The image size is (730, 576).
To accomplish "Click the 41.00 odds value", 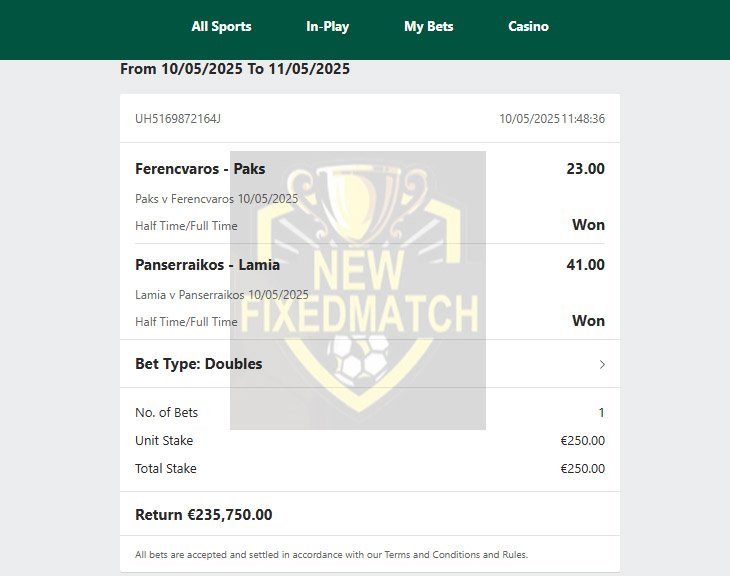I will click(x=585, y=264).
